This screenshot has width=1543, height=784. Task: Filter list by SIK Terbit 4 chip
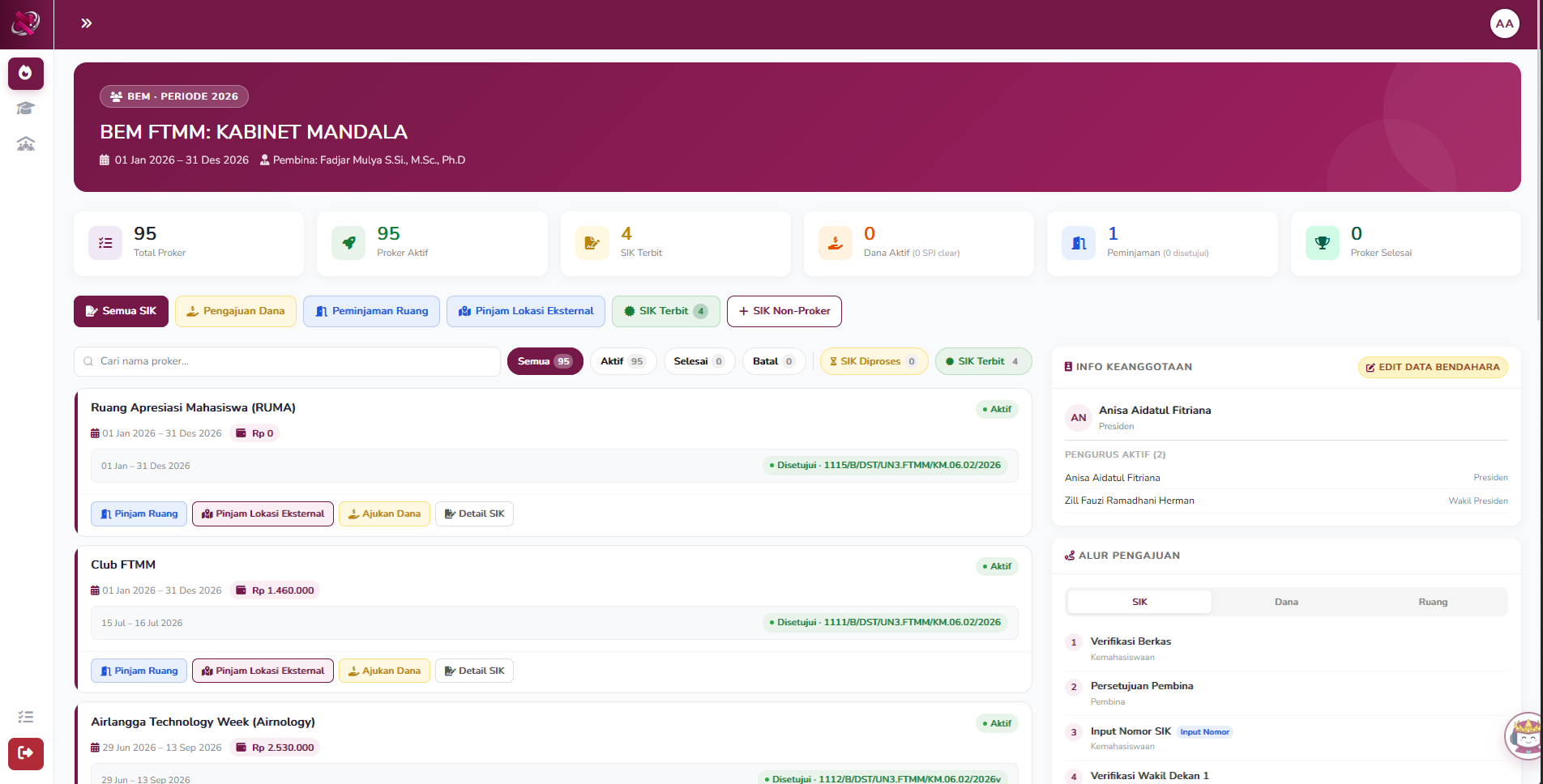pos(984,361)
